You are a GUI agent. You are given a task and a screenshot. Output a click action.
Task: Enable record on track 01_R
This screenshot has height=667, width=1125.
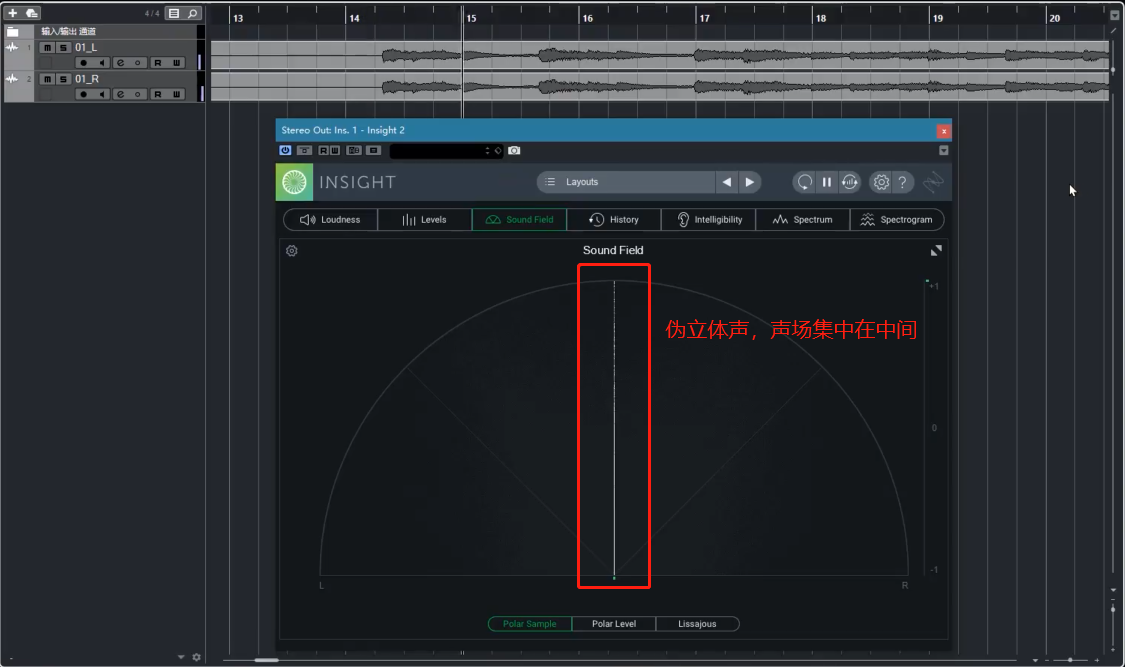84,94
